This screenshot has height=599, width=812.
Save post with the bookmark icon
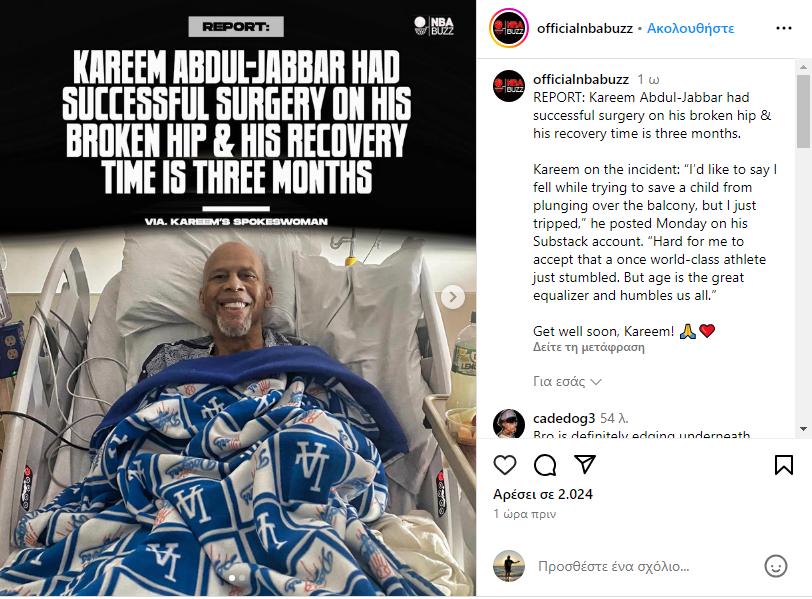784,465
